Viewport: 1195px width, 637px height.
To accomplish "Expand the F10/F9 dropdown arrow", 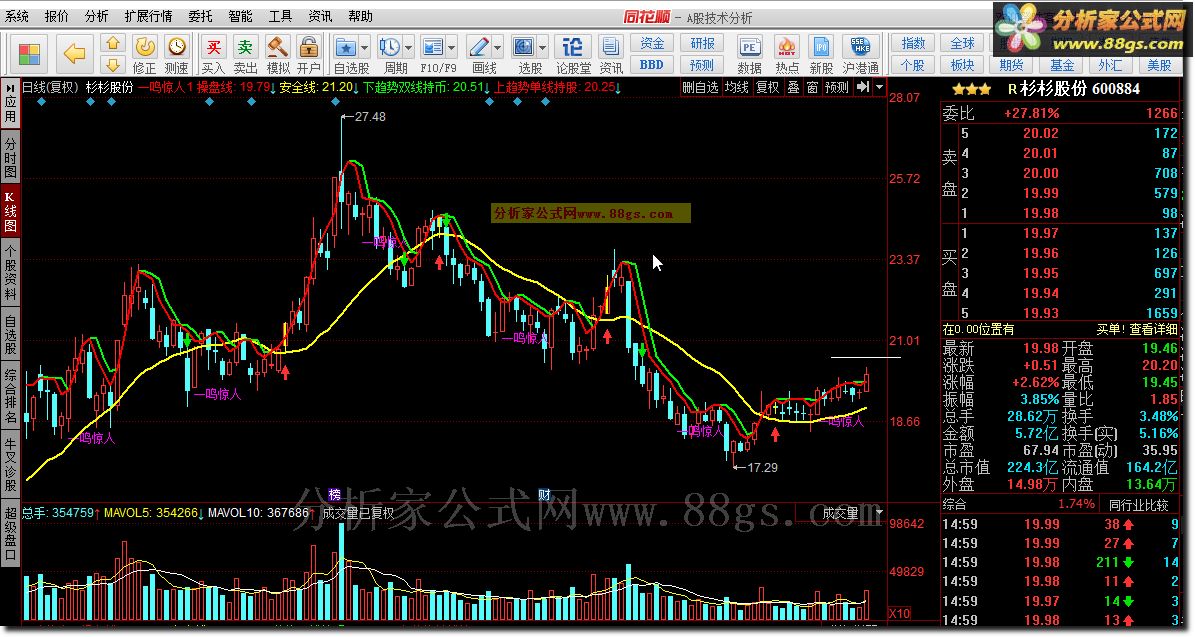I will pos(451,48).
